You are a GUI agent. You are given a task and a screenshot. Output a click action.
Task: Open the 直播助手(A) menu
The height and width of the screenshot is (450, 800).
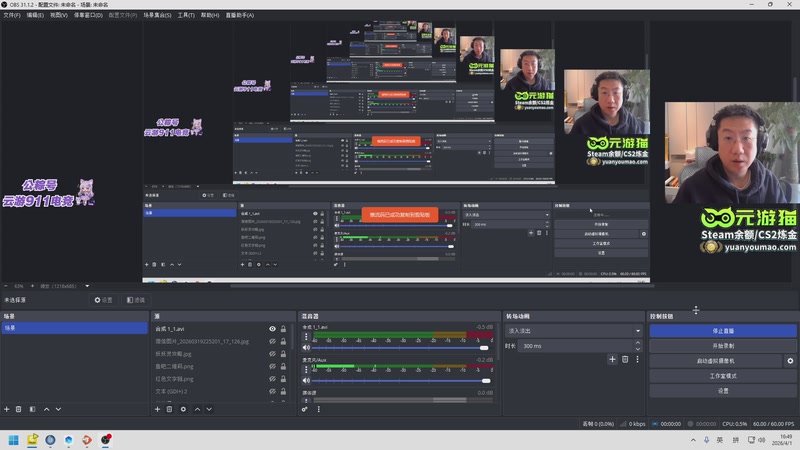(240, 15)
